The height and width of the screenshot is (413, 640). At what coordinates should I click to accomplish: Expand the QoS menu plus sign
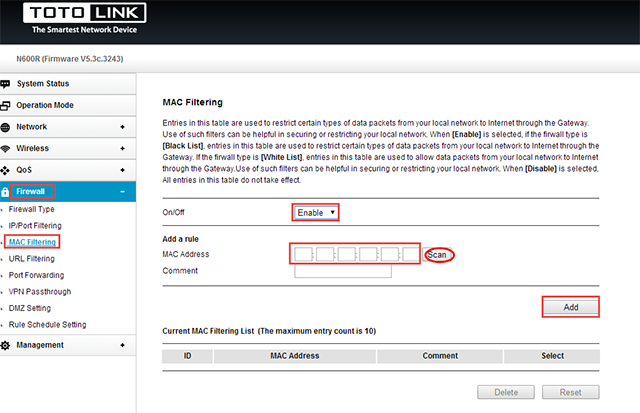[122, 170]
